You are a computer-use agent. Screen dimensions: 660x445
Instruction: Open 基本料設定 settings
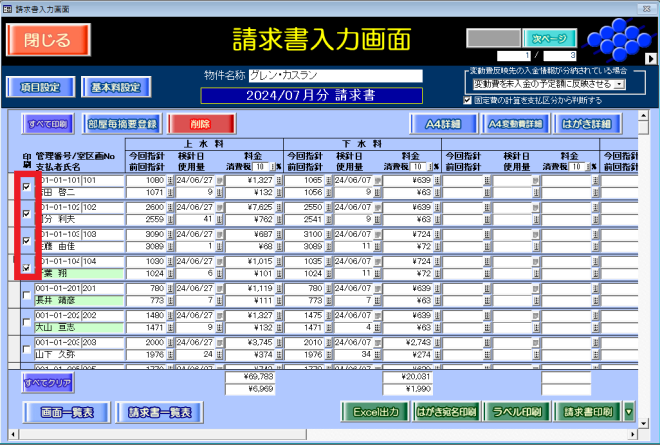117,87
